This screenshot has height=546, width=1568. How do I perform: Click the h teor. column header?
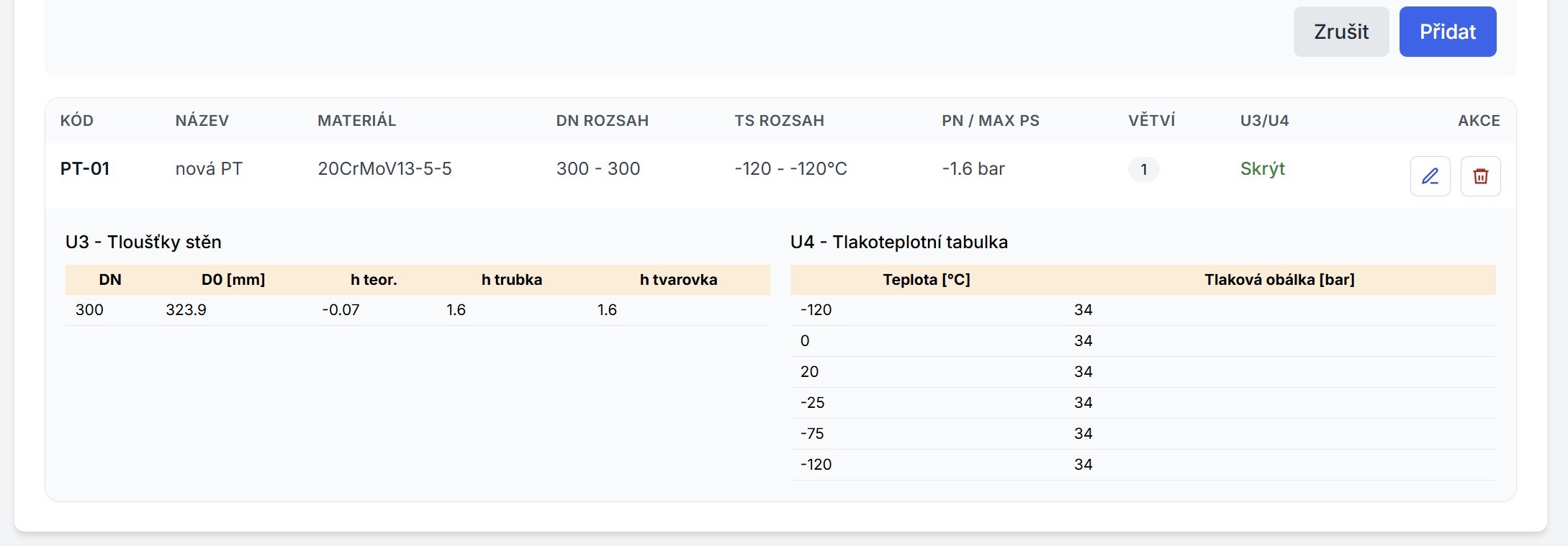tap(374, 280)
